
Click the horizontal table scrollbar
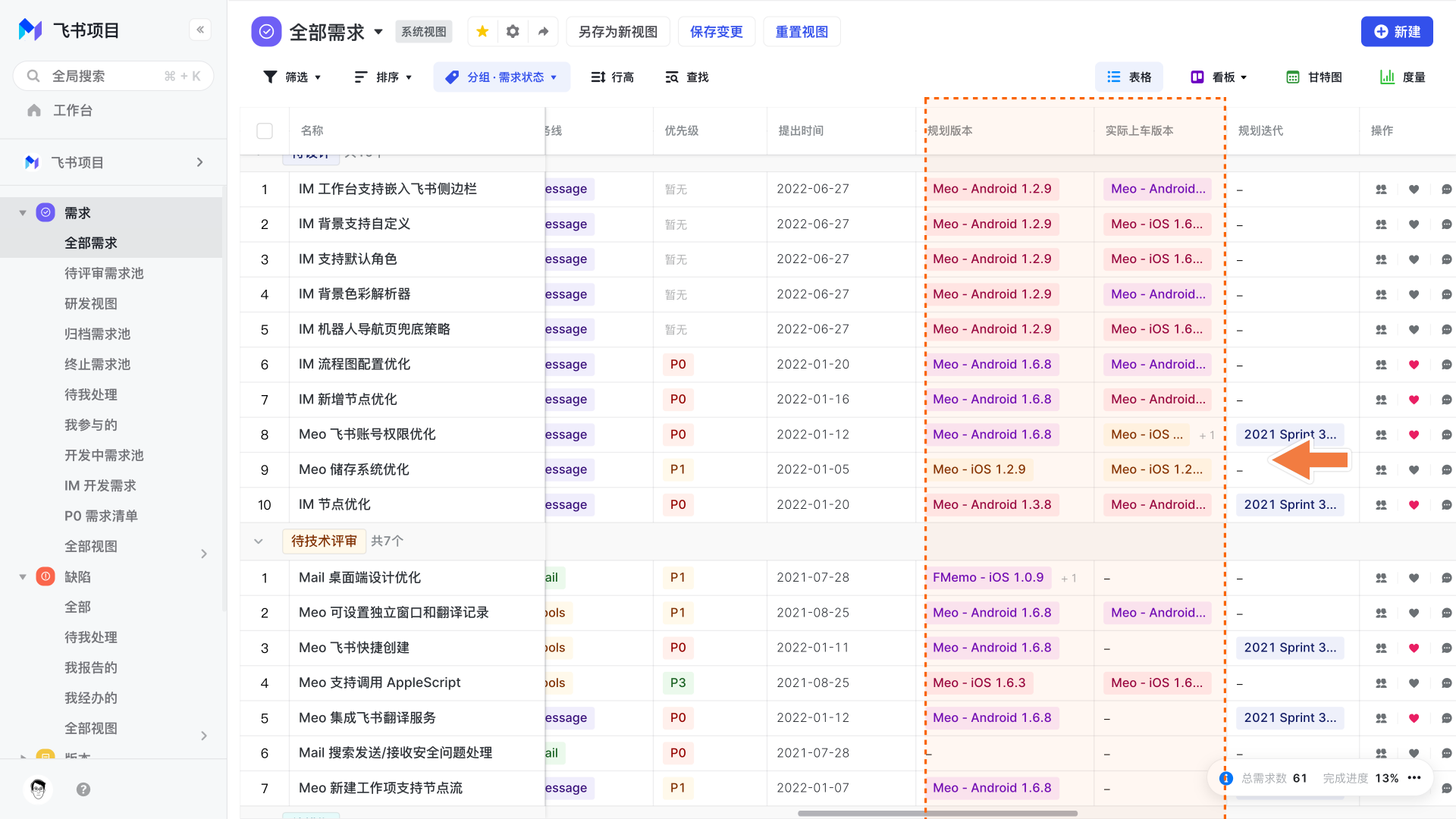(937, 814)
